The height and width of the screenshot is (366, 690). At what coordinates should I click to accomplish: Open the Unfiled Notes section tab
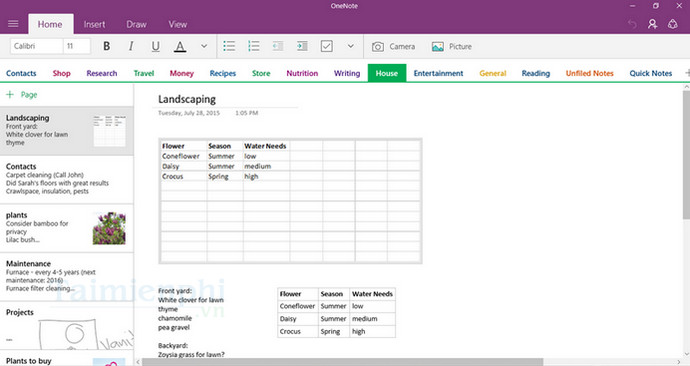(590, 73)
